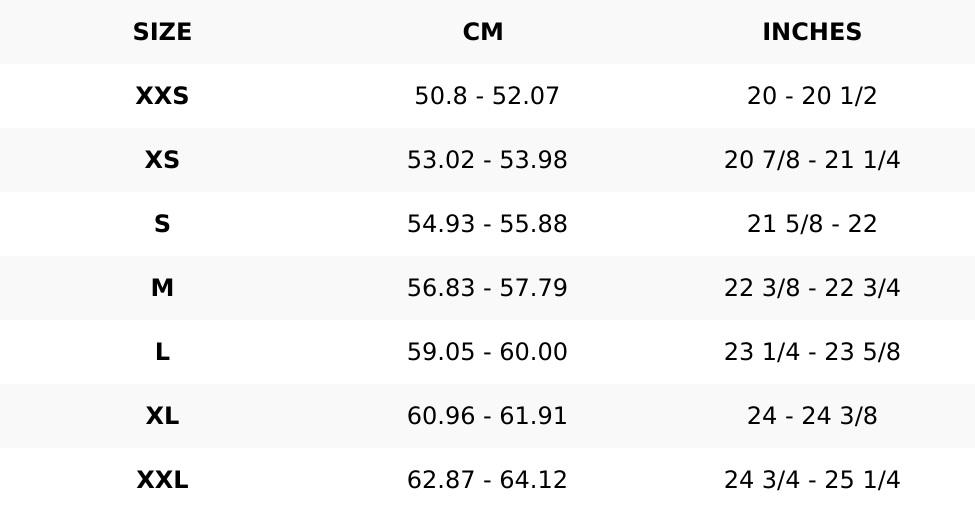Viewport: 975px width, 512px height.
Task: Click the SIZE column header
Action: 162,32
